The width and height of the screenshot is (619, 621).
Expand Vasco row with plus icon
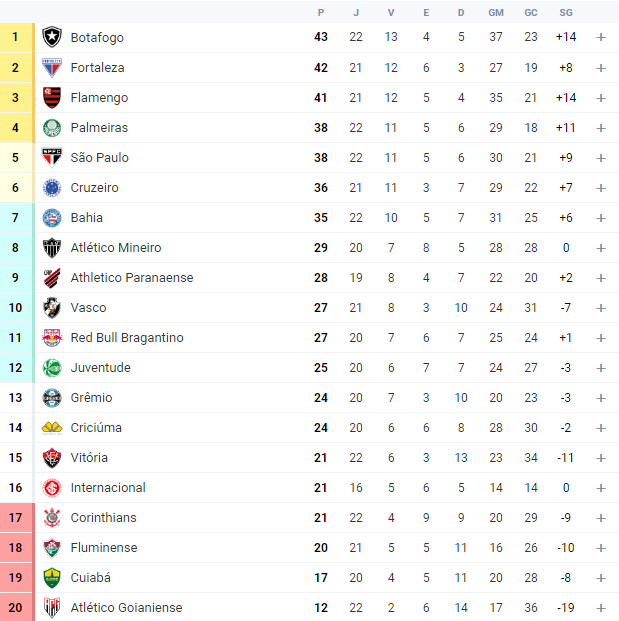click(x=601, y=308)
